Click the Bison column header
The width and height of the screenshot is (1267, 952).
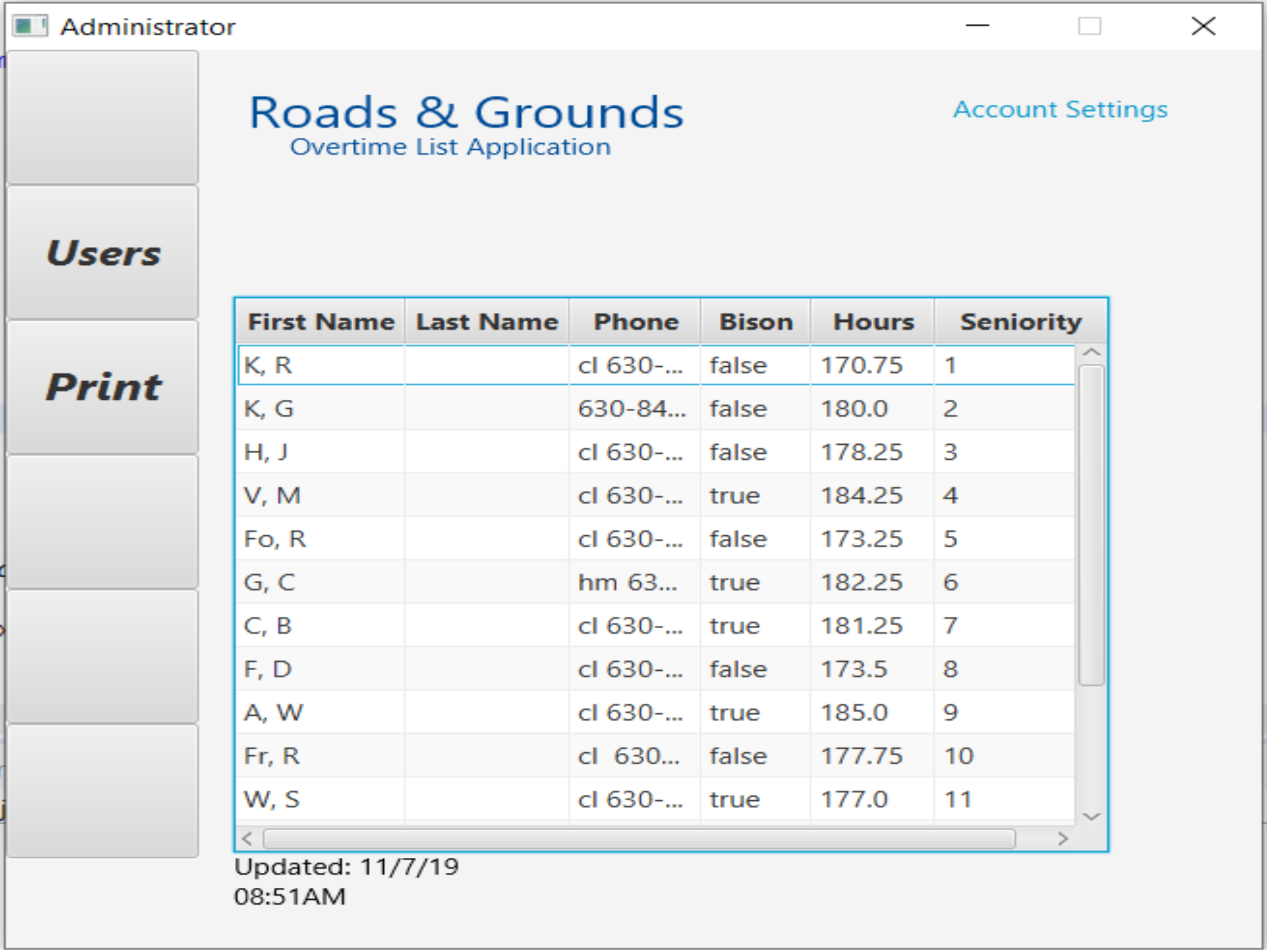click(755, 322)
